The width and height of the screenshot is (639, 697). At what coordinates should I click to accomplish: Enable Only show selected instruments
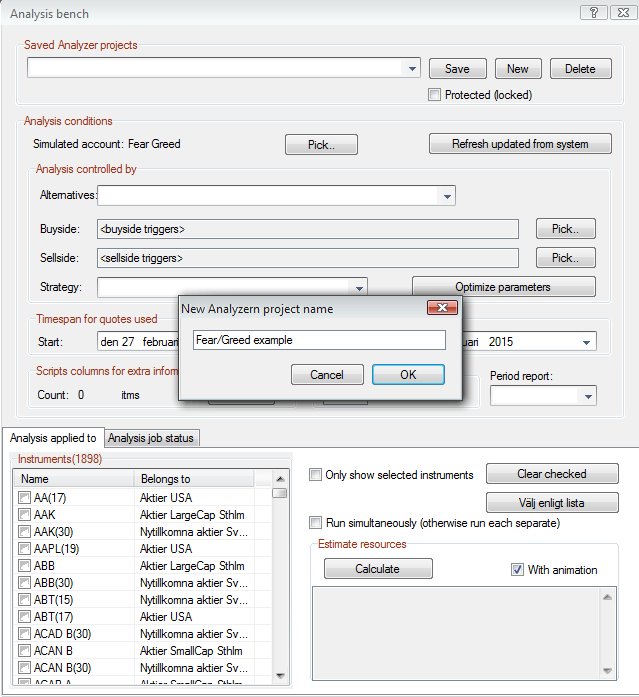(315, 475)
